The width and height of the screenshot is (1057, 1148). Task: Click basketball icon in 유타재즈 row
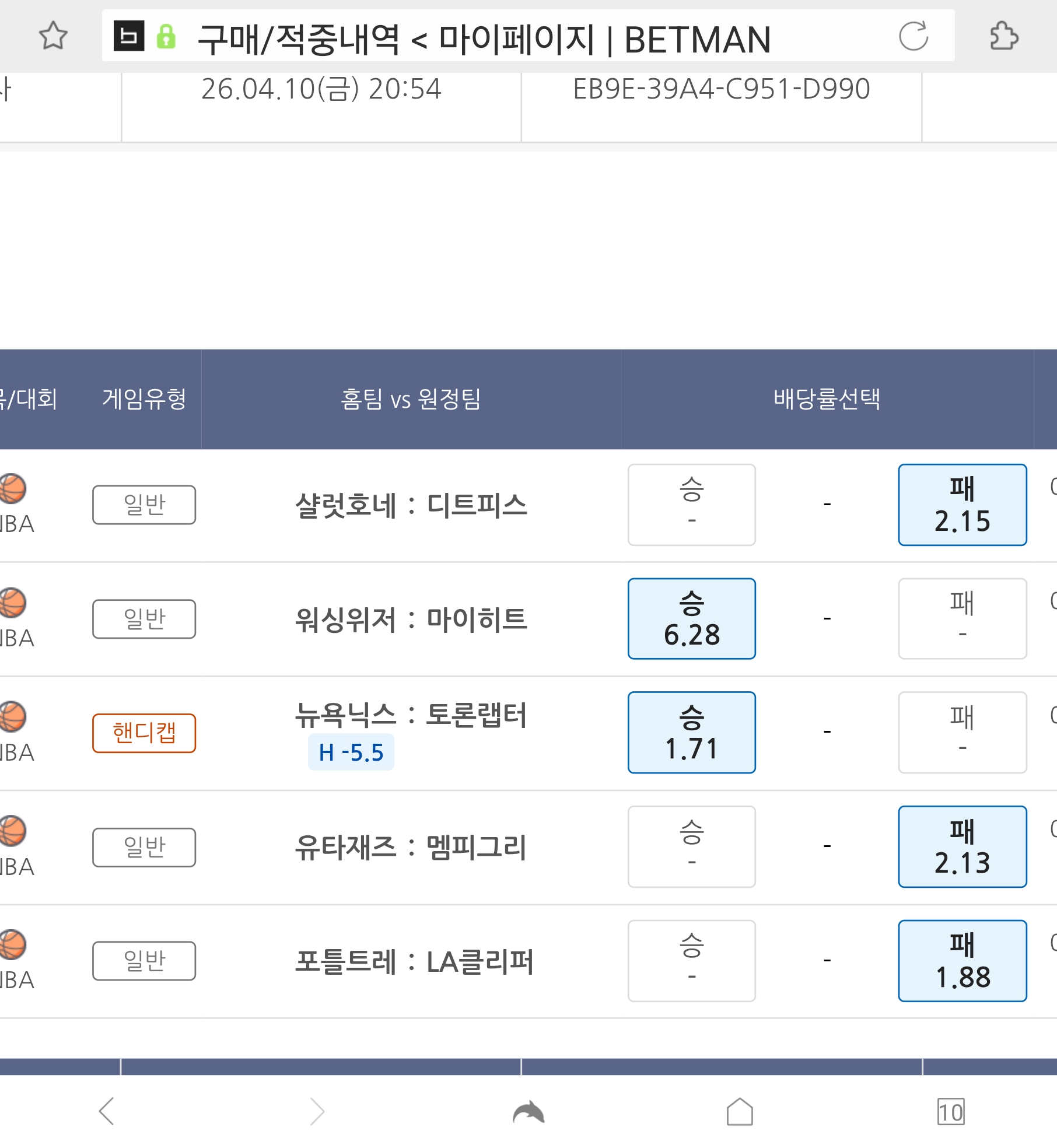coord(12,831)
